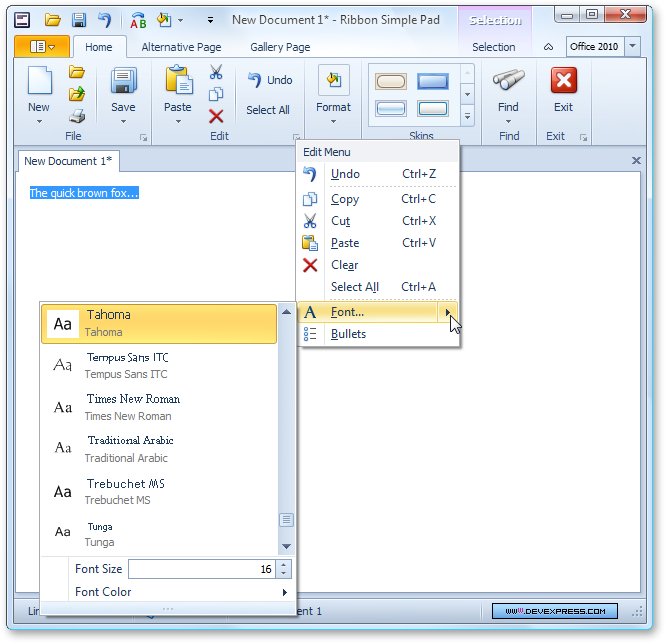
Task: Select the Times New Roman font entry
Action: click(159, 407)
